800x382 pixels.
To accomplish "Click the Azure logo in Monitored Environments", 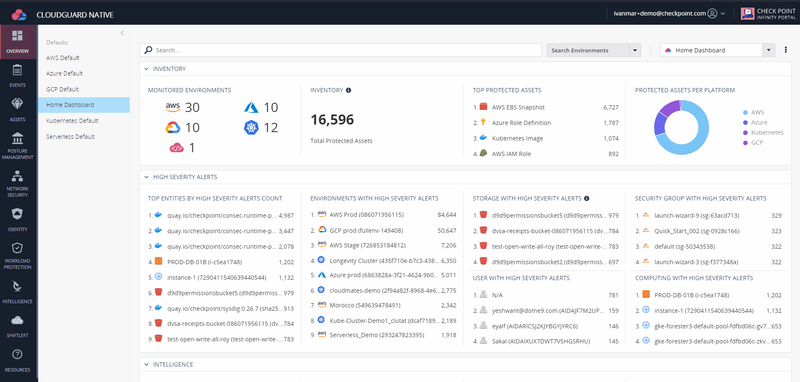I will pos(252,107).
